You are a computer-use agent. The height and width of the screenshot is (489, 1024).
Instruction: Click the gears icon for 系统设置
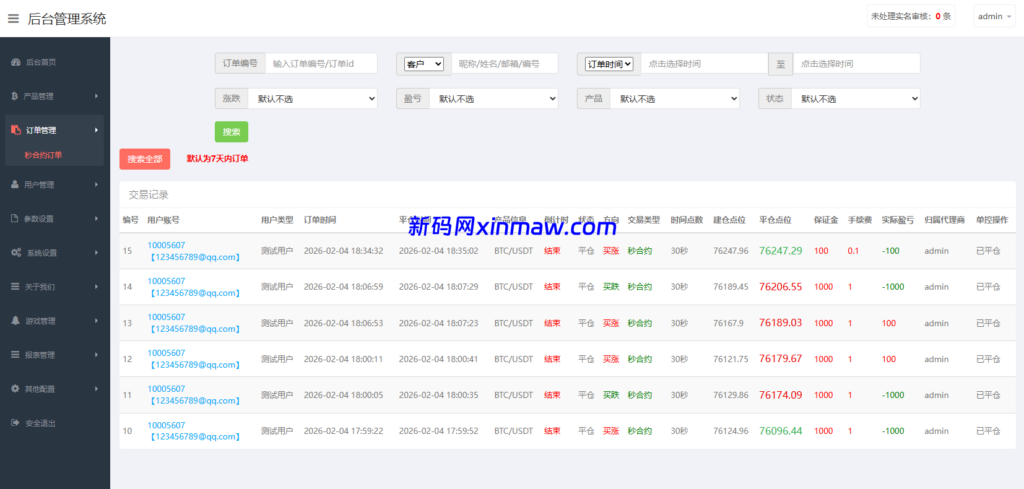point(16,253)
